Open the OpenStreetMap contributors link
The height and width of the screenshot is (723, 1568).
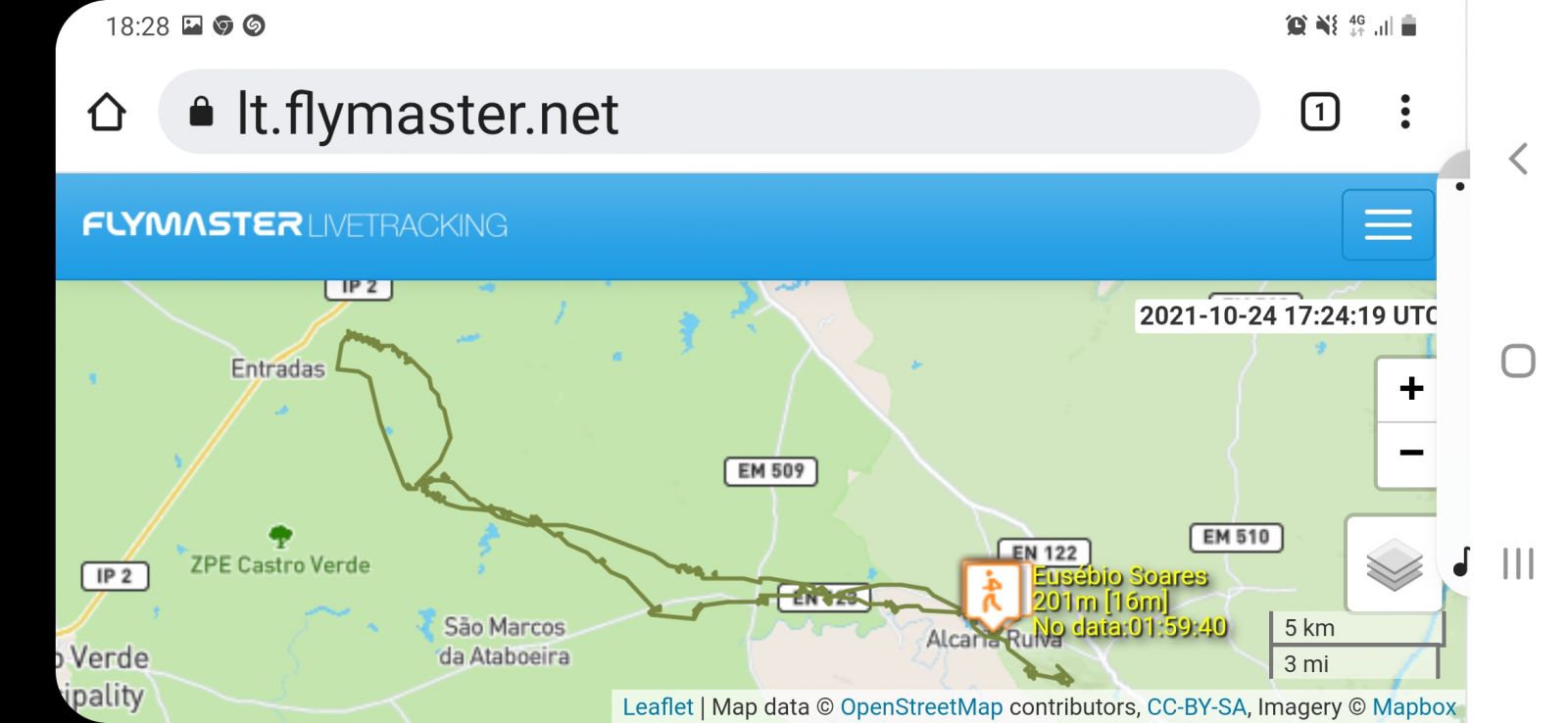point(921,706)
